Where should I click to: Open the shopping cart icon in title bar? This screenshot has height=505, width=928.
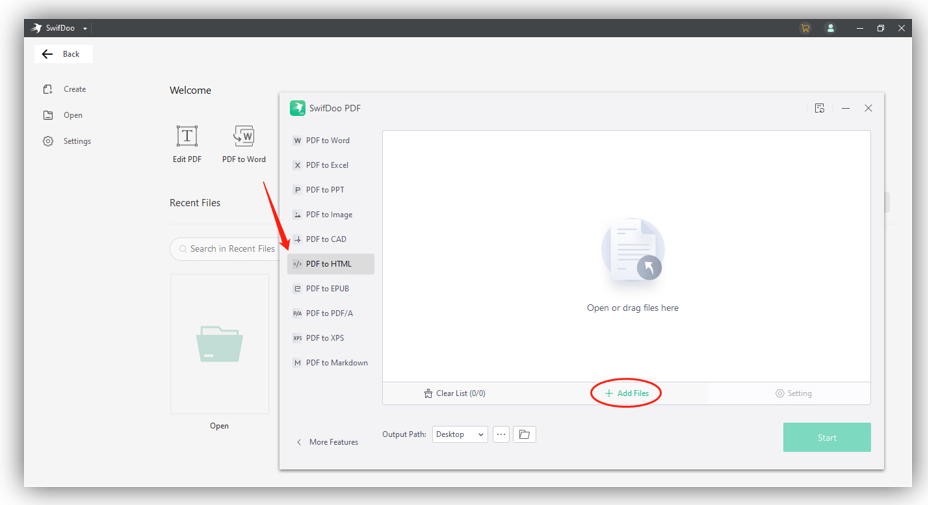[x=805, y=28]
